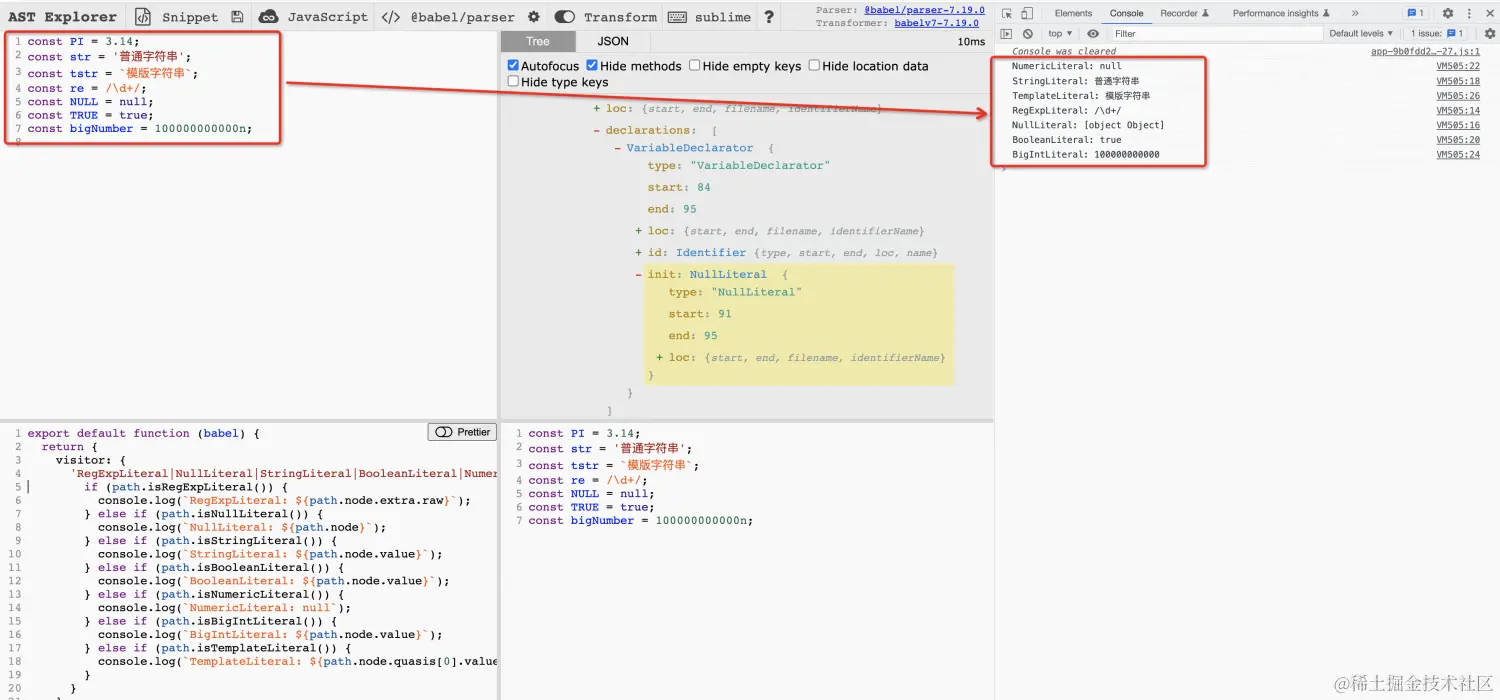The image size is (1500, 700).
Task: Open the top context dropdown
Action: [x=1060, y=33]
